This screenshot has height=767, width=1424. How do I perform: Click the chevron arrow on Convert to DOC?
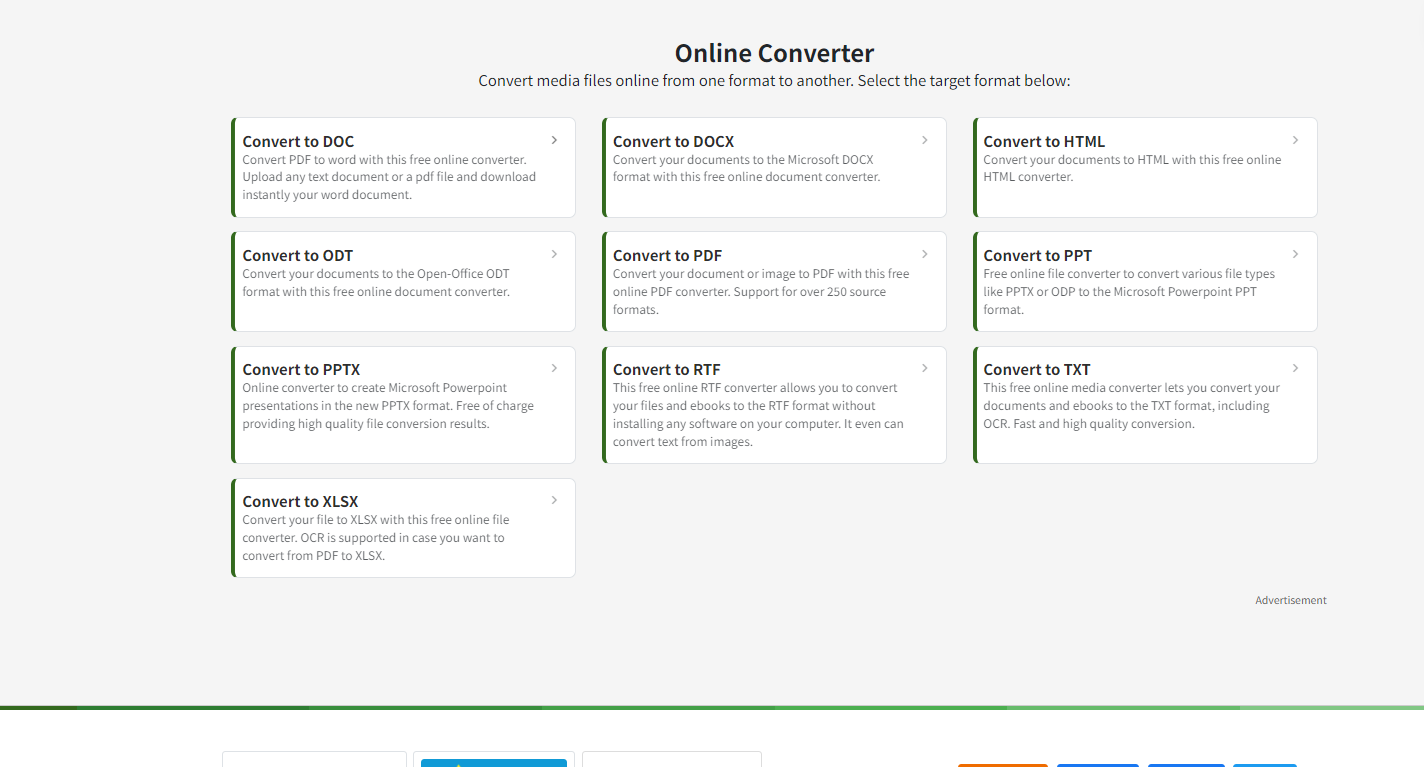(x=554, y=141)
